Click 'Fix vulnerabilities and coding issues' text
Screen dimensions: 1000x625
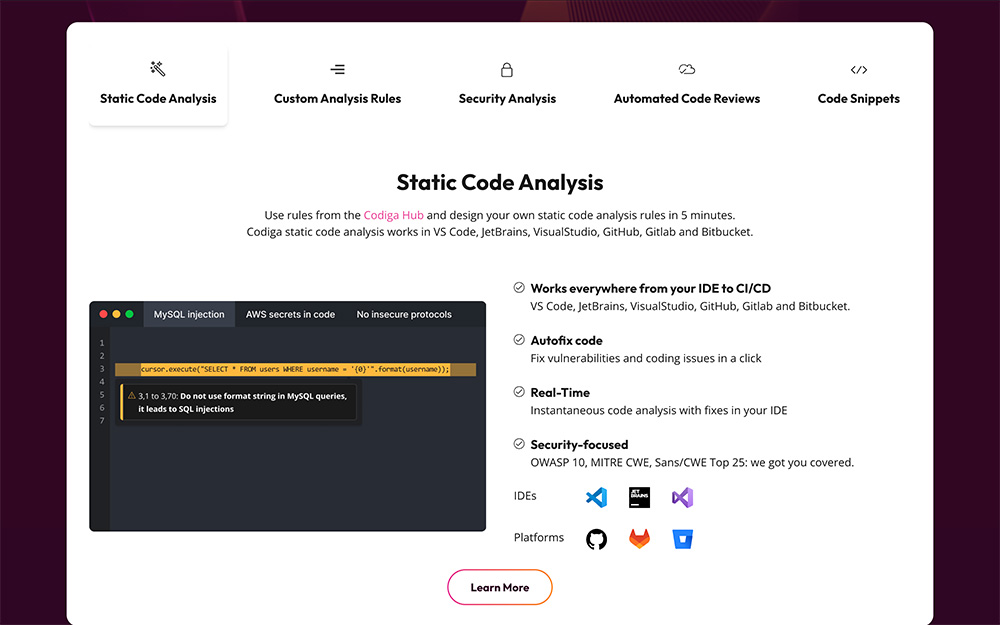(646, 358)
